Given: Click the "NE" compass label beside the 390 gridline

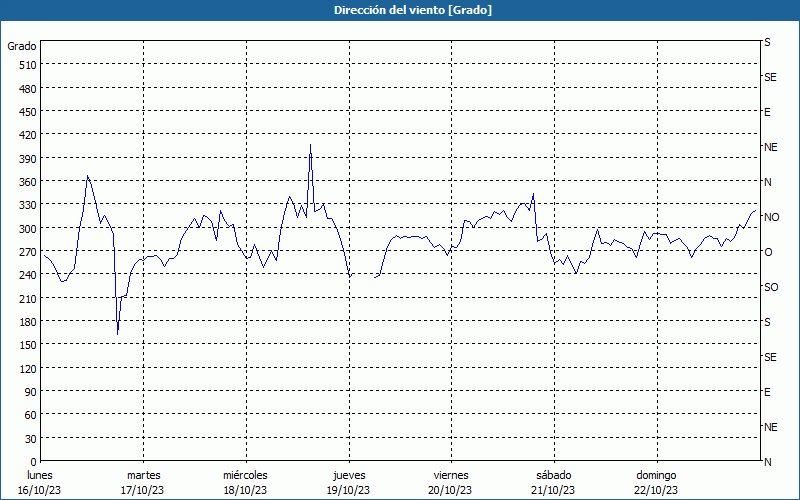Looking at the screenshot, I should tap(770, 147).
